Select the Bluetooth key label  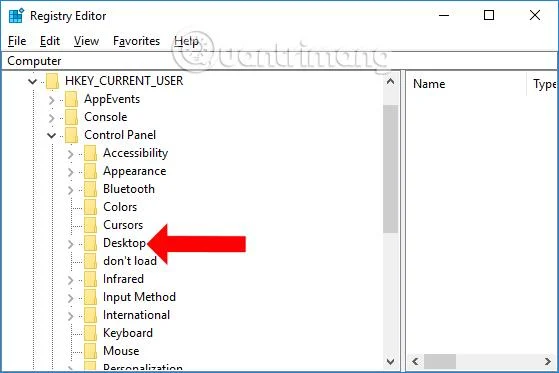tap(129, 189)
